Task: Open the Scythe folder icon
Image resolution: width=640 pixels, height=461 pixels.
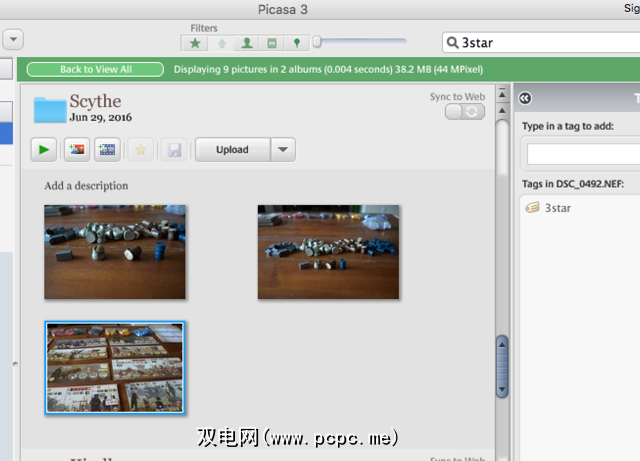Action: pyautogui.click(x=50, y=110)
